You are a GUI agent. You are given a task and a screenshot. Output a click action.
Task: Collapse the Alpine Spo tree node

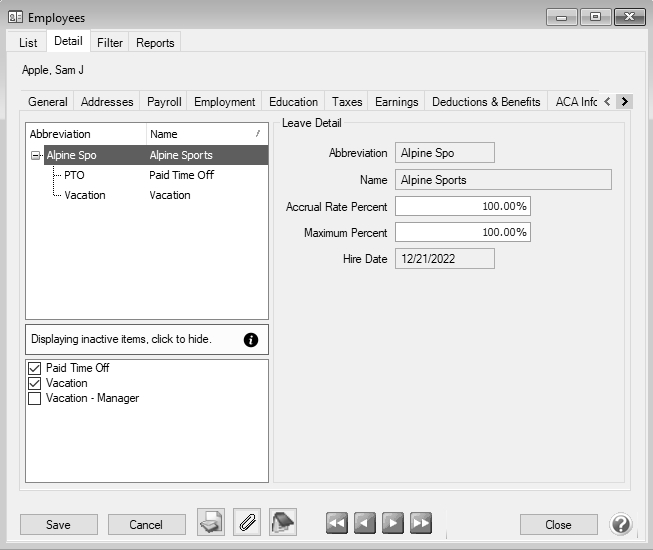pos(36,155)
